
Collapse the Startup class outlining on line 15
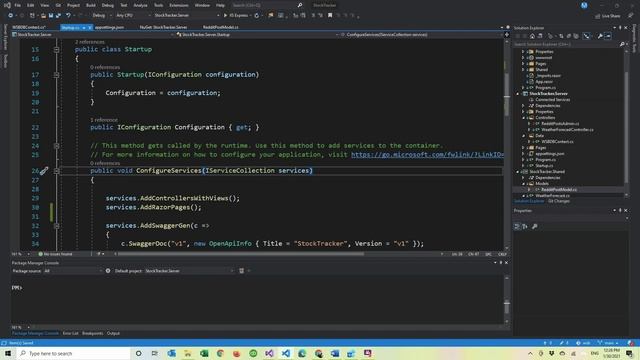pos(56,49)
